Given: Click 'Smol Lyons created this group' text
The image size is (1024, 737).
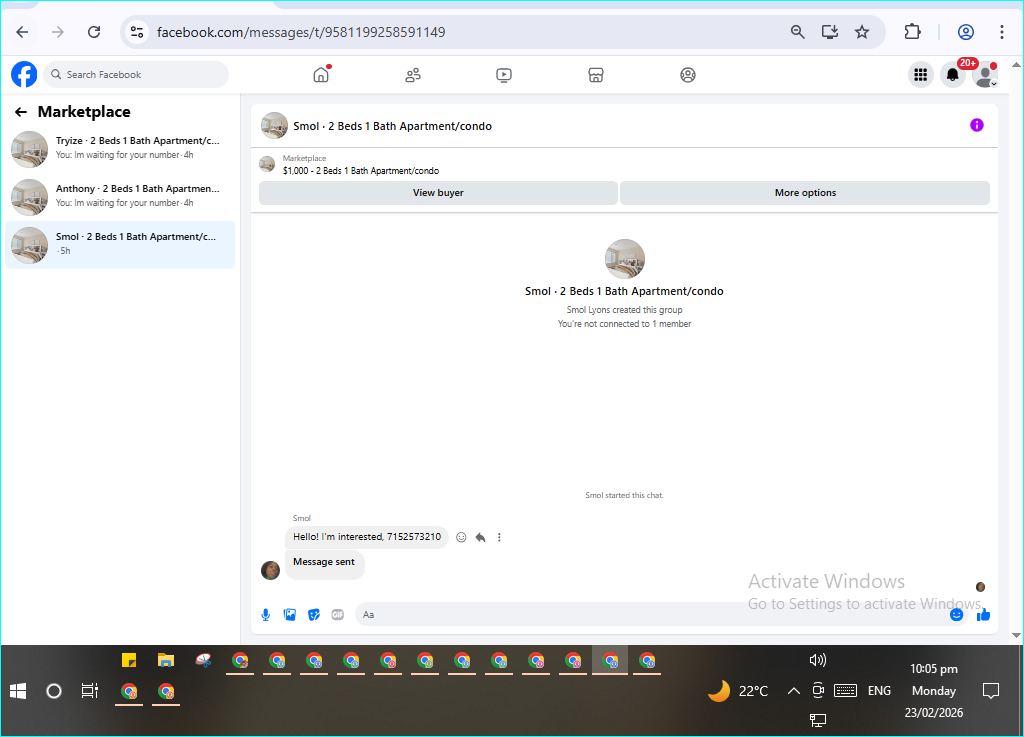Looking at the screenshot, I should click(624, 310).
